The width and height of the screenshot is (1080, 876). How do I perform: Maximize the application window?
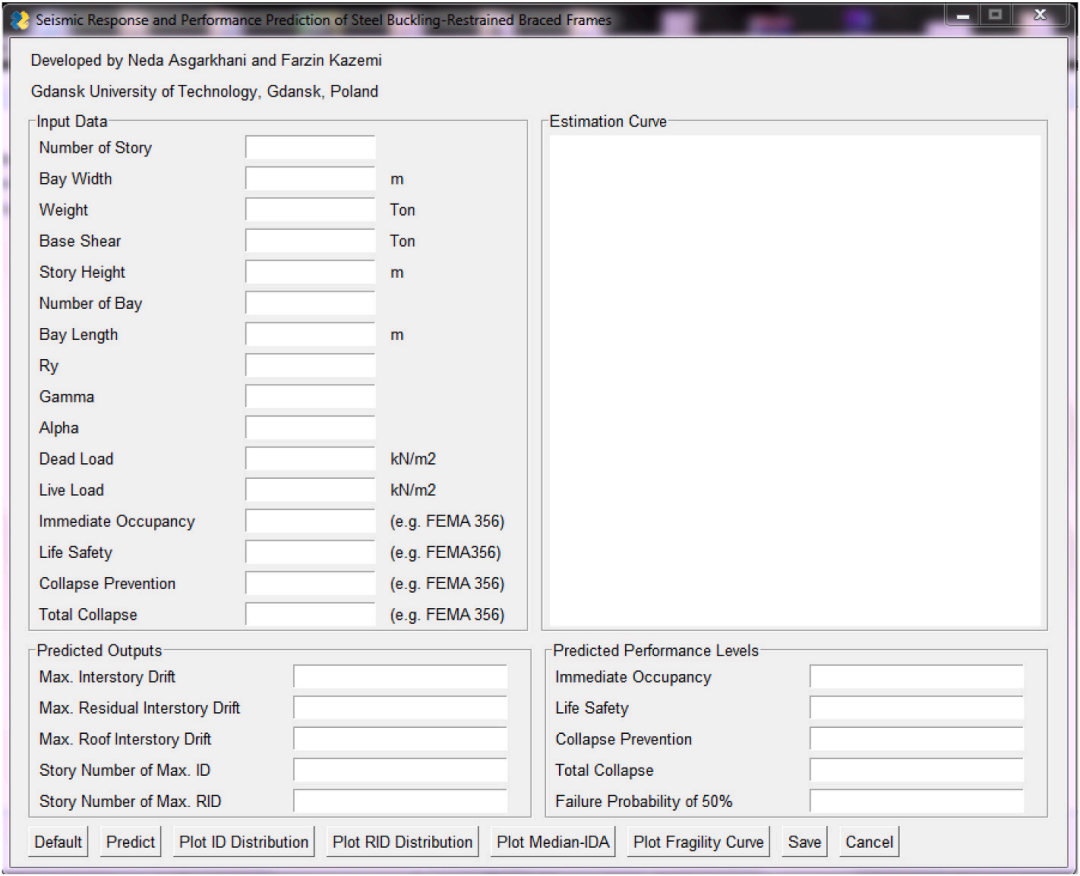point(995,15)
